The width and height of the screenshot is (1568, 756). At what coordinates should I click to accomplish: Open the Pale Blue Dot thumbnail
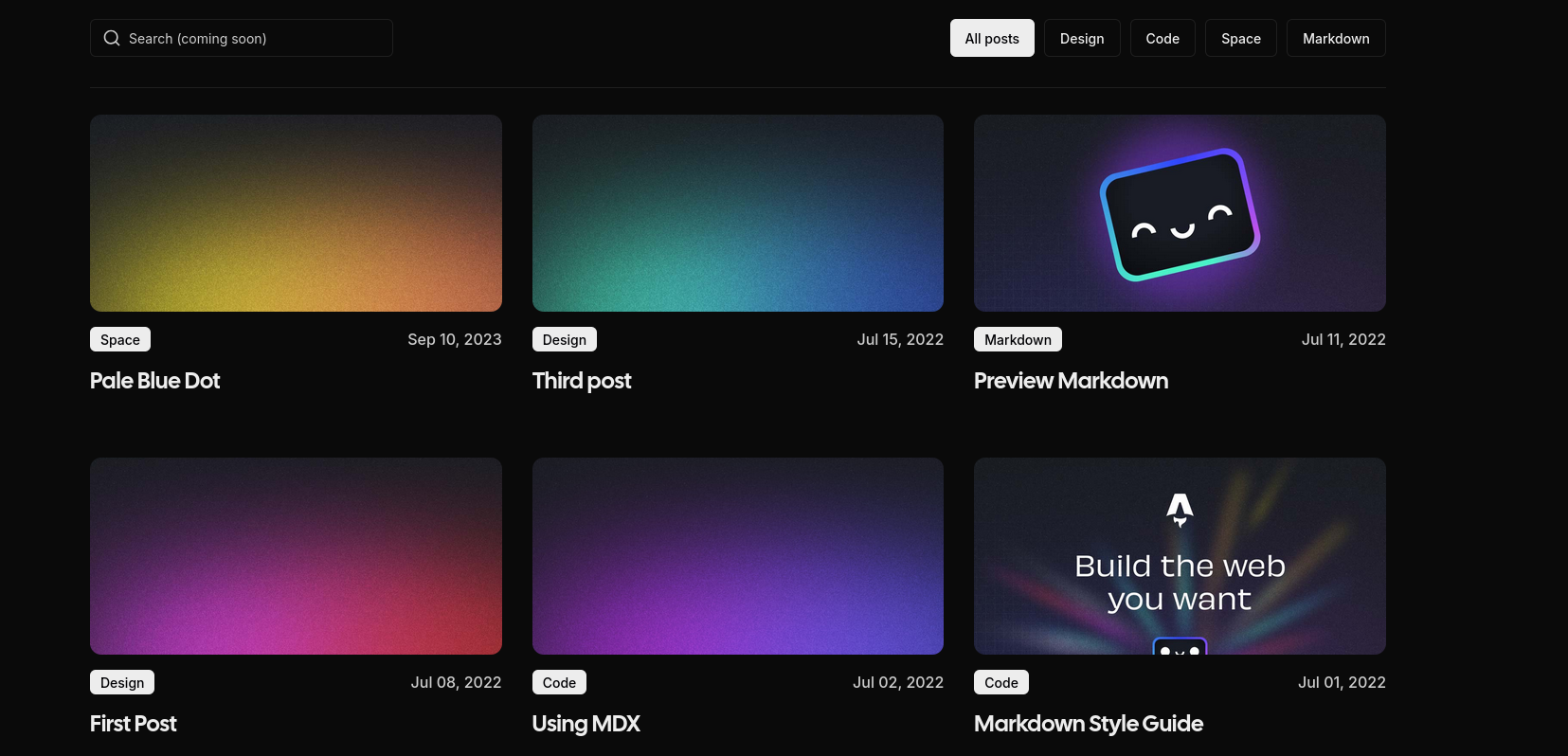pyautogui.click(x=296, y=213)
